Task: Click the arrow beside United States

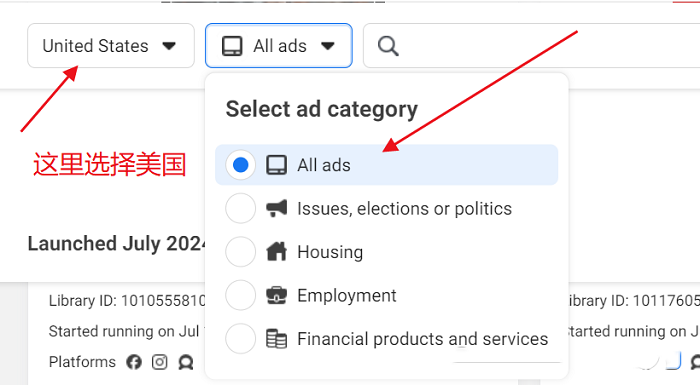Action: click(169, 46)
